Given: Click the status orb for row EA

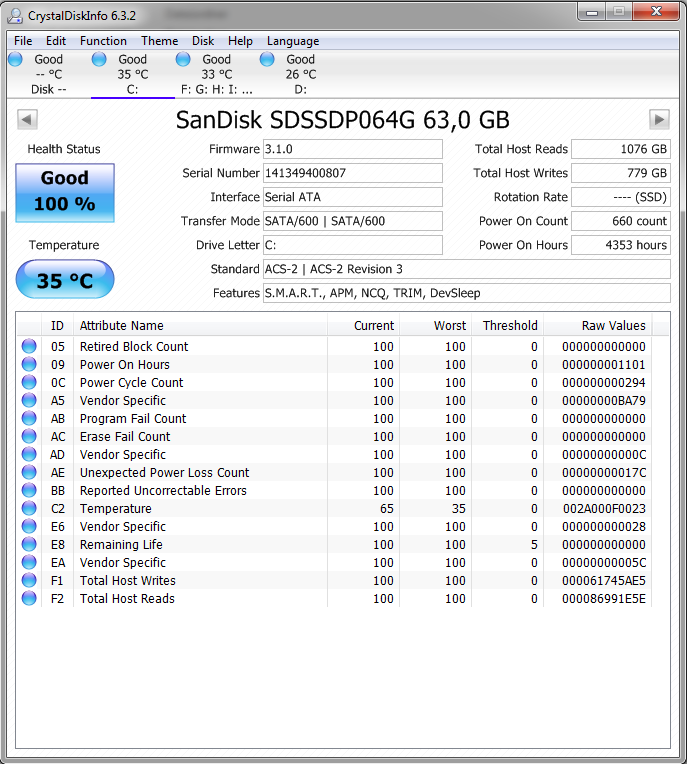Looking at the screenshot, I should click(x=29, y=562).
